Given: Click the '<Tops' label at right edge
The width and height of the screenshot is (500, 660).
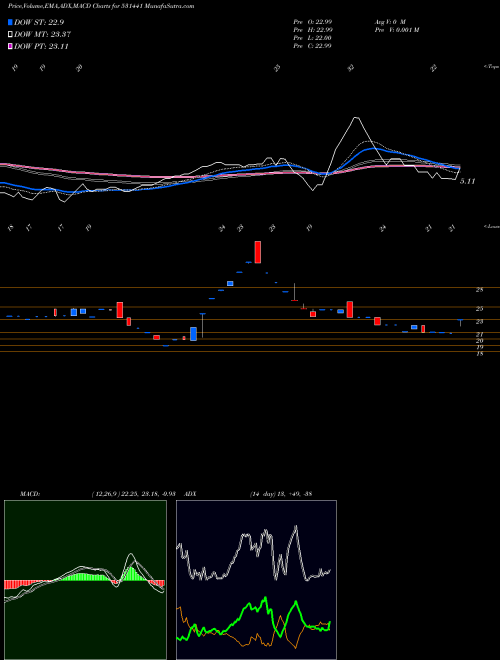Looking at the screenshot, I should point(491,67).
